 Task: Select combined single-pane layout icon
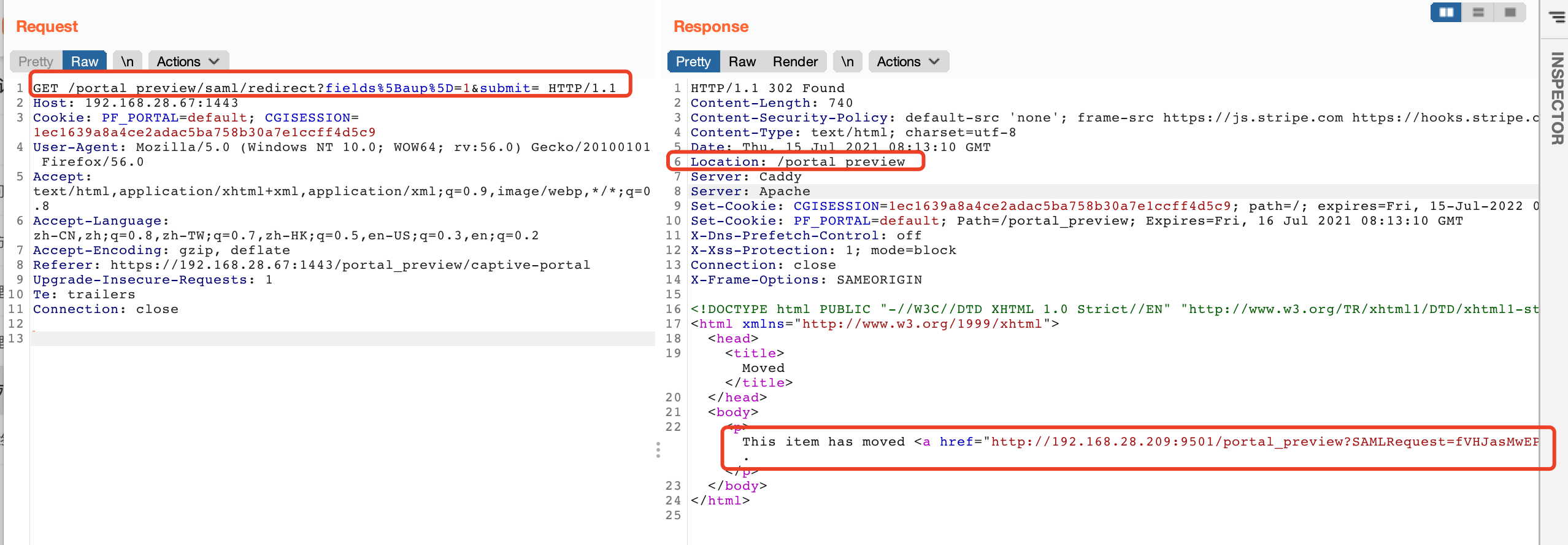1510,12
